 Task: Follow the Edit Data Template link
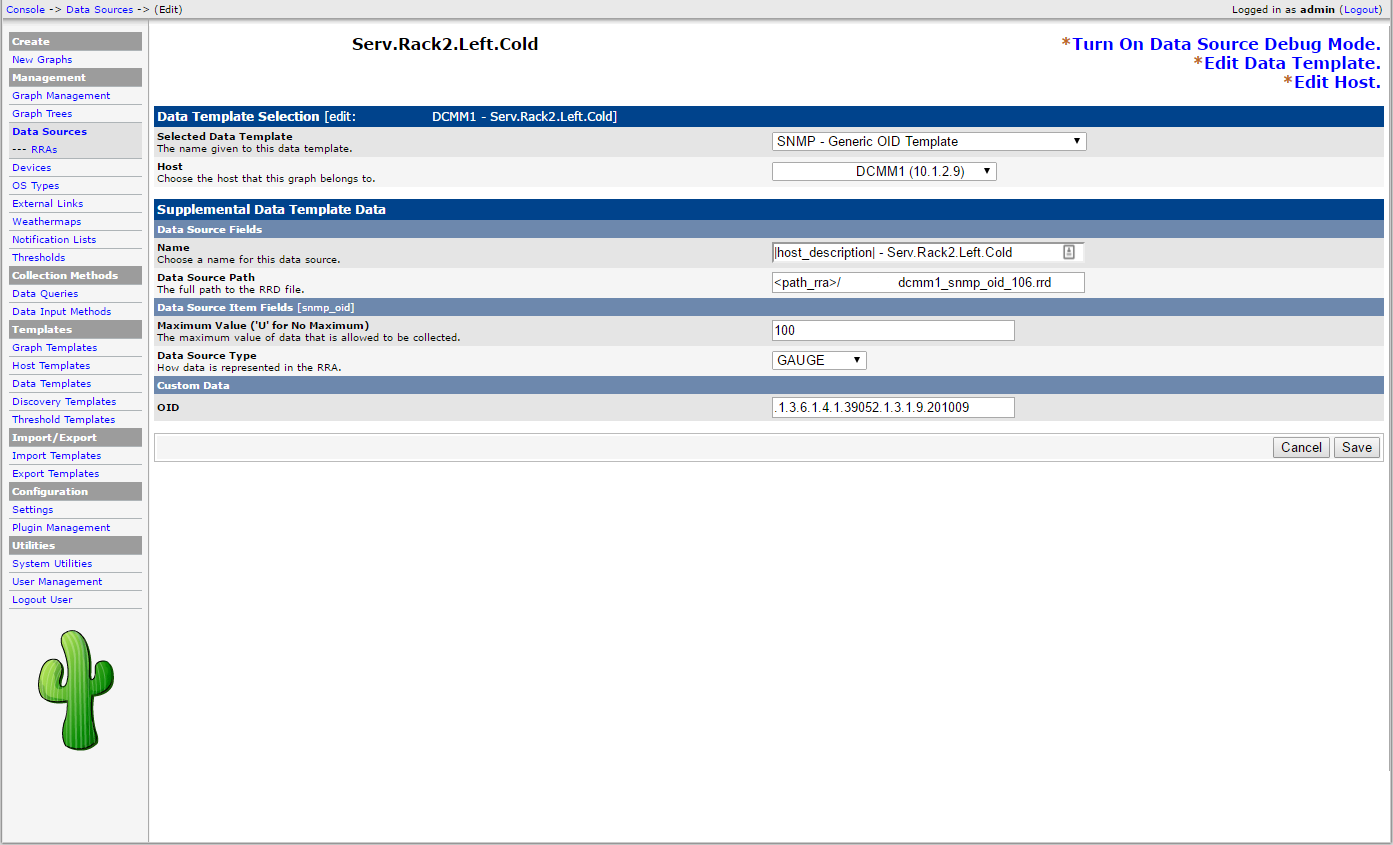coord(1292,63)
